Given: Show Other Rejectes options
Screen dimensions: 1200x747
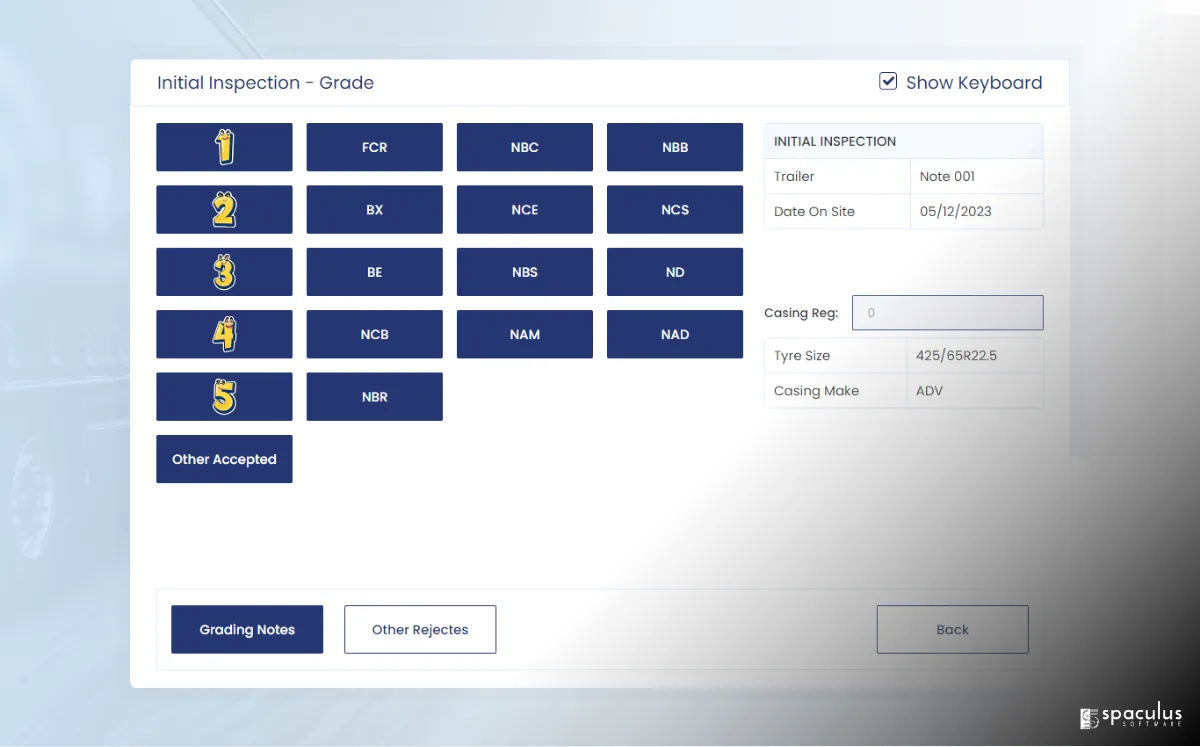Looking at the screenshot, I should pyautogui.click(x=420, y=630).
